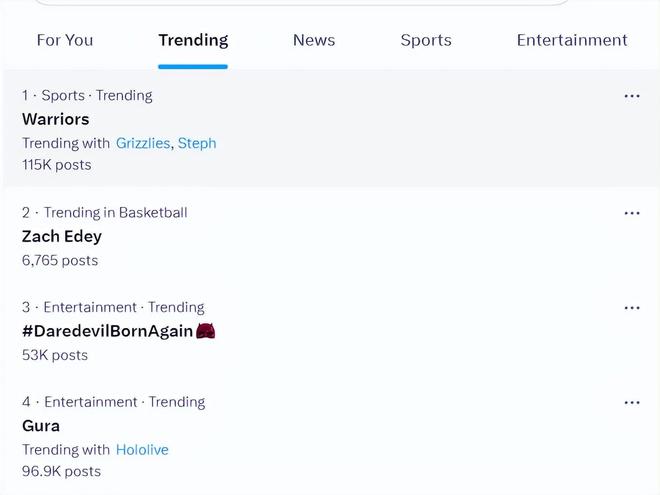The image size is (660, 495).
Task: Open more options for Zach Edey trend
Action: click(x=632, y=213)
